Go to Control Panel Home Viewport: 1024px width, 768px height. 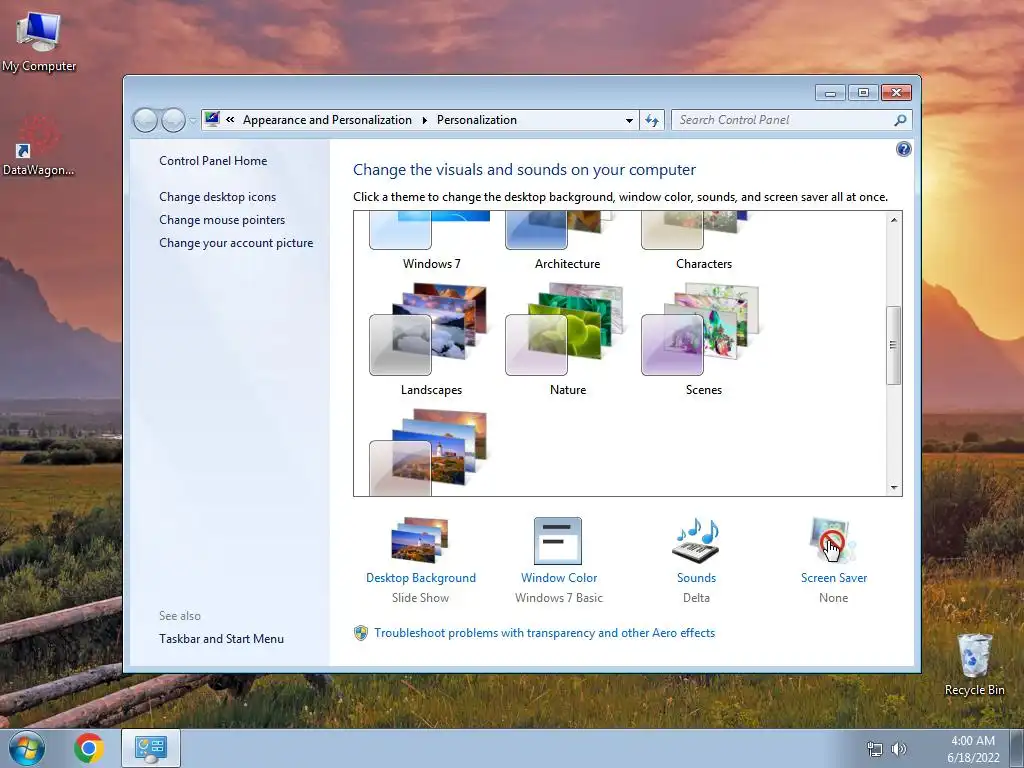213,161
